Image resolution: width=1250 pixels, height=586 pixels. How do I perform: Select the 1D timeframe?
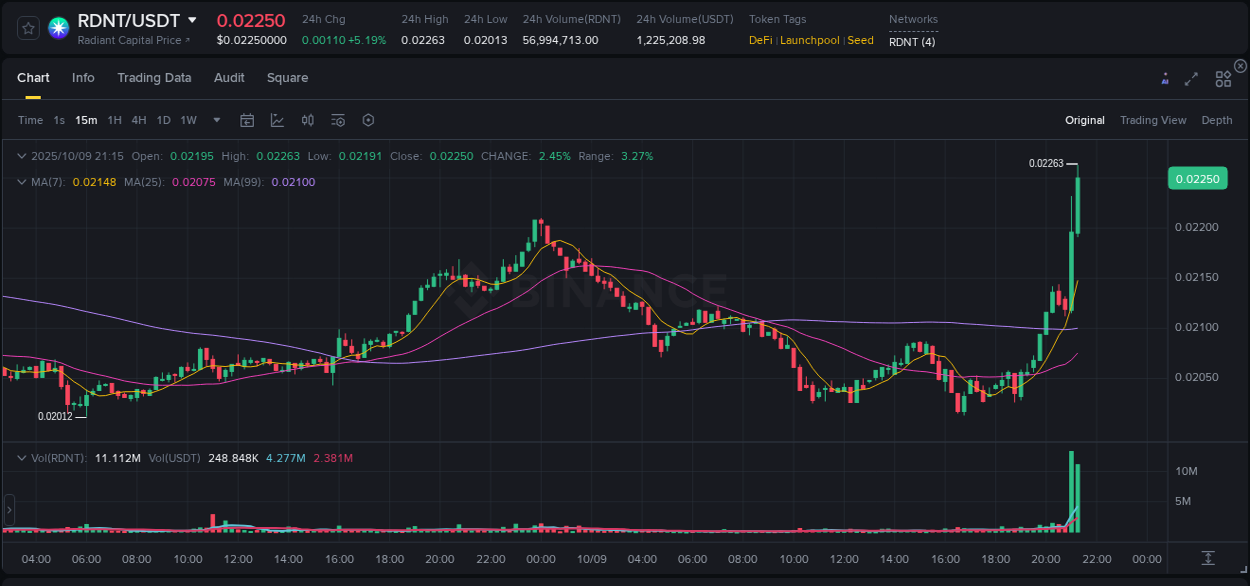pyautogui.click(x=163, y=120)
